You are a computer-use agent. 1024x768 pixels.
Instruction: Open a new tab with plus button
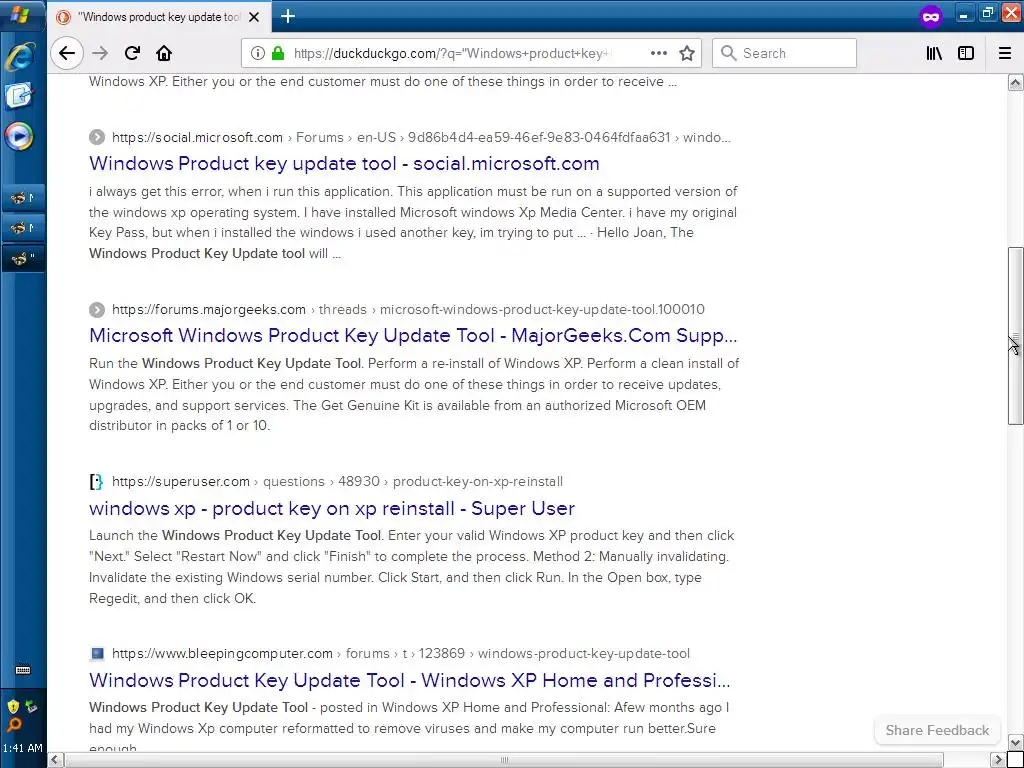pyautogui.click(x=288, y=16)
